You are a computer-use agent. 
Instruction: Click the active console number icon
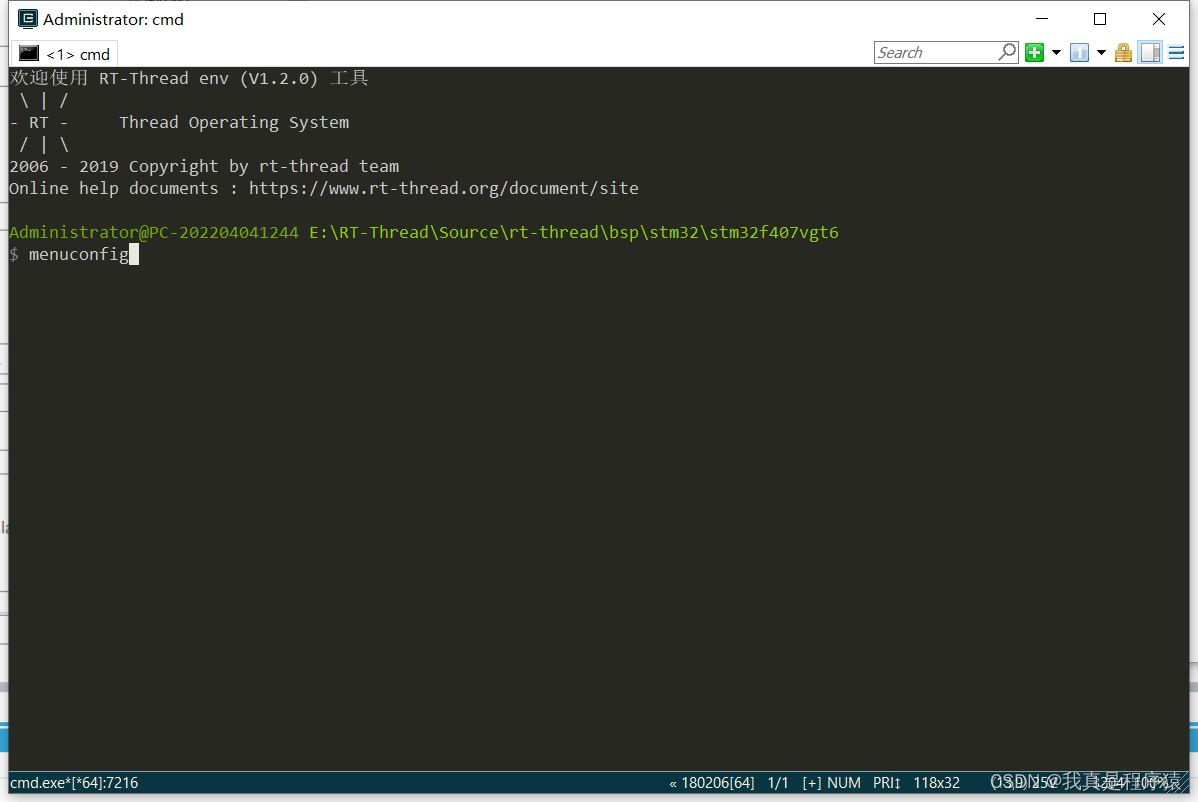pos(1079,53)
